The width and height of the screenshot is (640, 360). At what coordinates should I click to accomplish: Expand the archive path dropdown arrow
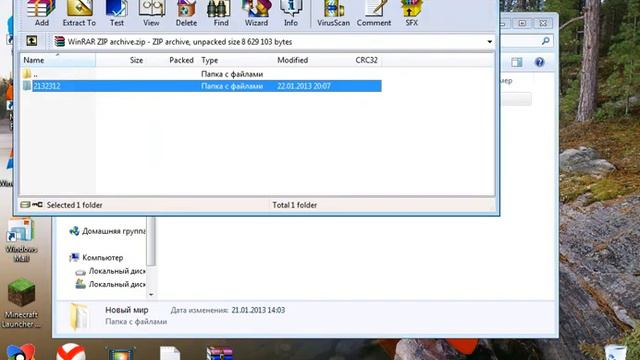point(489,42)
